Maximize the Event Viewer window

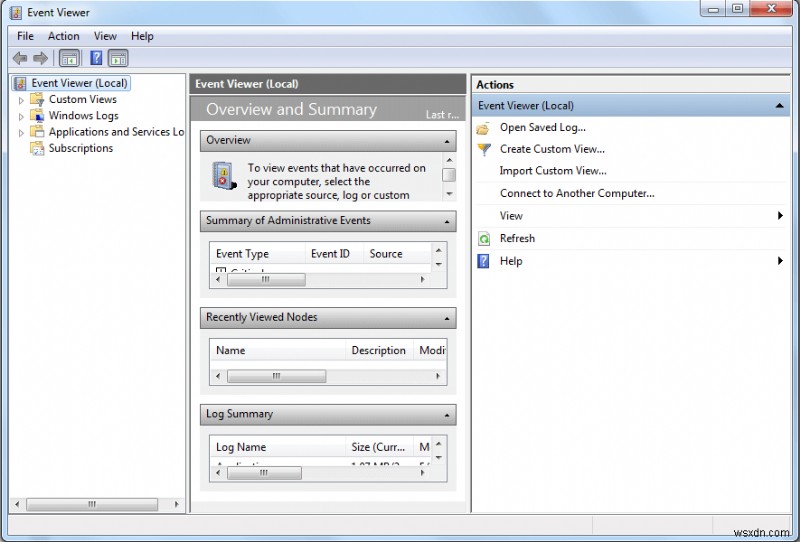coord(737,9)
